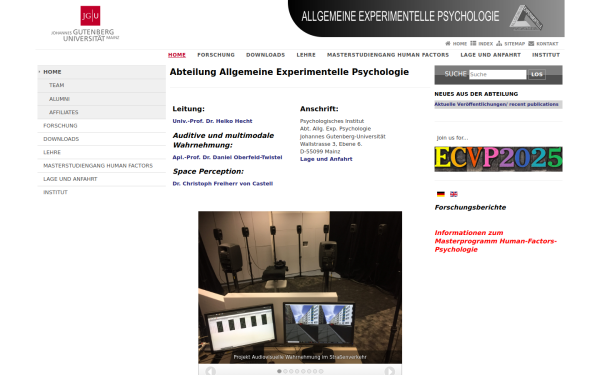Open FORSCHUNG in top navigation
The width and height of the screenshot is (600, 375).
216,55
